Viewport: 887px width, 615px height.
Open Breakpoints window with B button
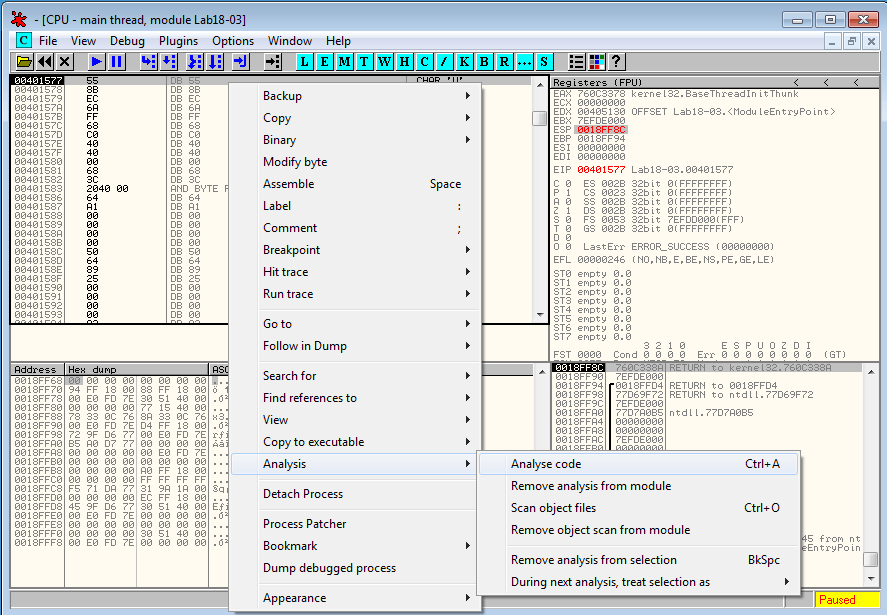(484, 62)
